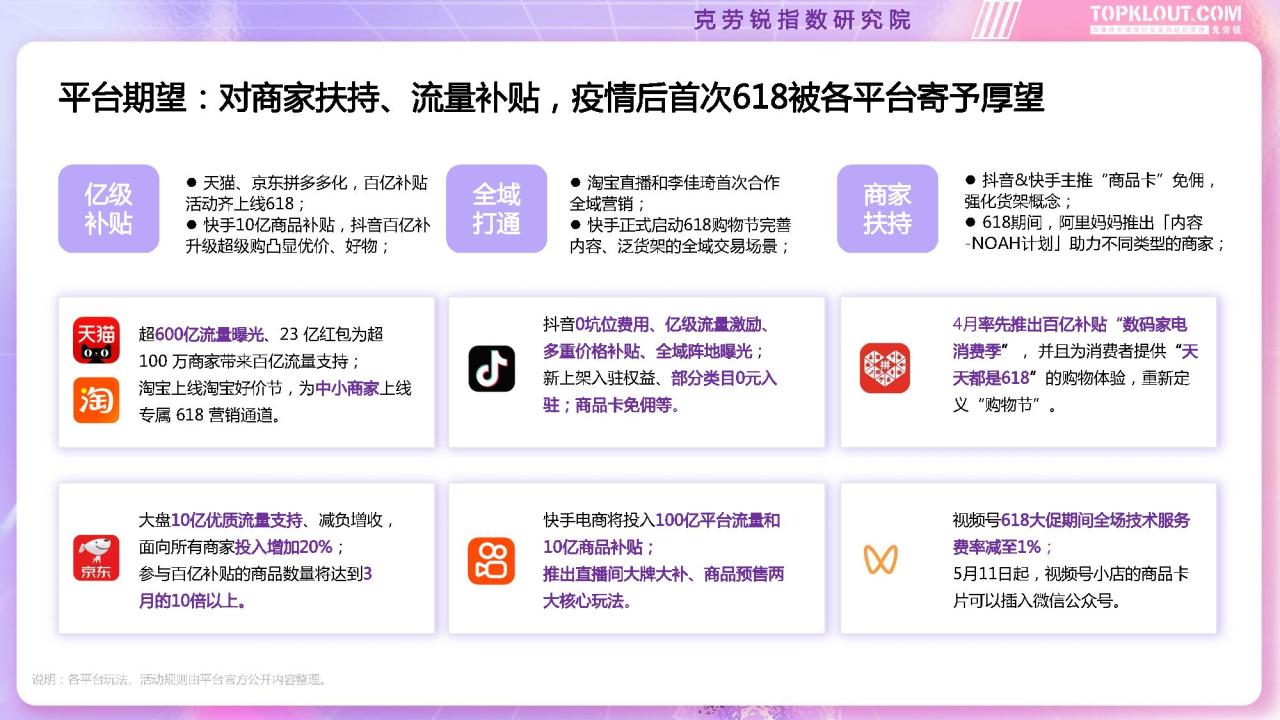
Task: Click the Tmall (天猫) logo icon
Action: tap(96, 340)
